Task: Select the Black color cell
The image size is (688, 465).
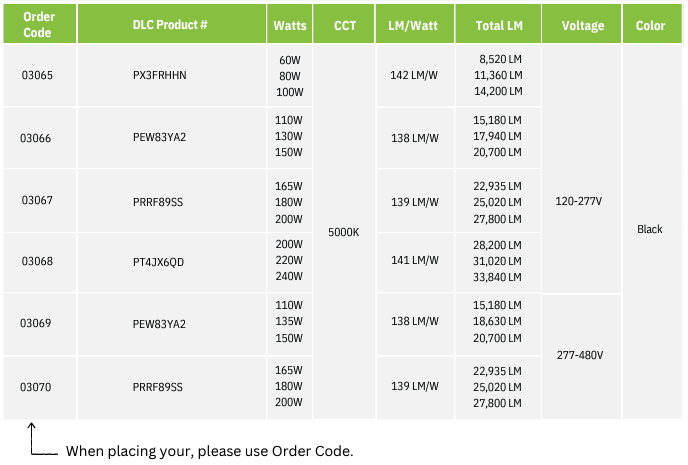Action: [x=652, y=232]
